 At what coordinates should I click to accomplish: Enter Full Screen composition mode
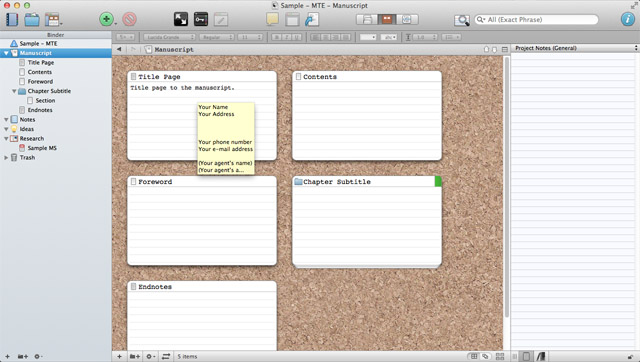[x=181, y=19]
